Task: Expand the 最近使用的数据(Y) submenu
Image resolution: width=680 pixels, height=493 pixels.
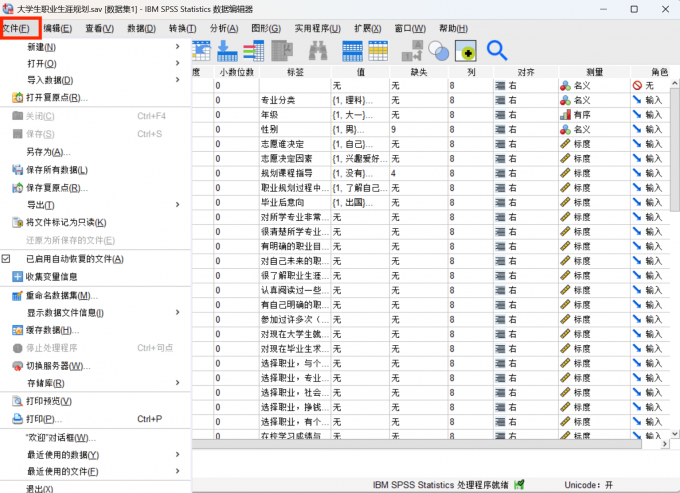Action: pos(177,454)
